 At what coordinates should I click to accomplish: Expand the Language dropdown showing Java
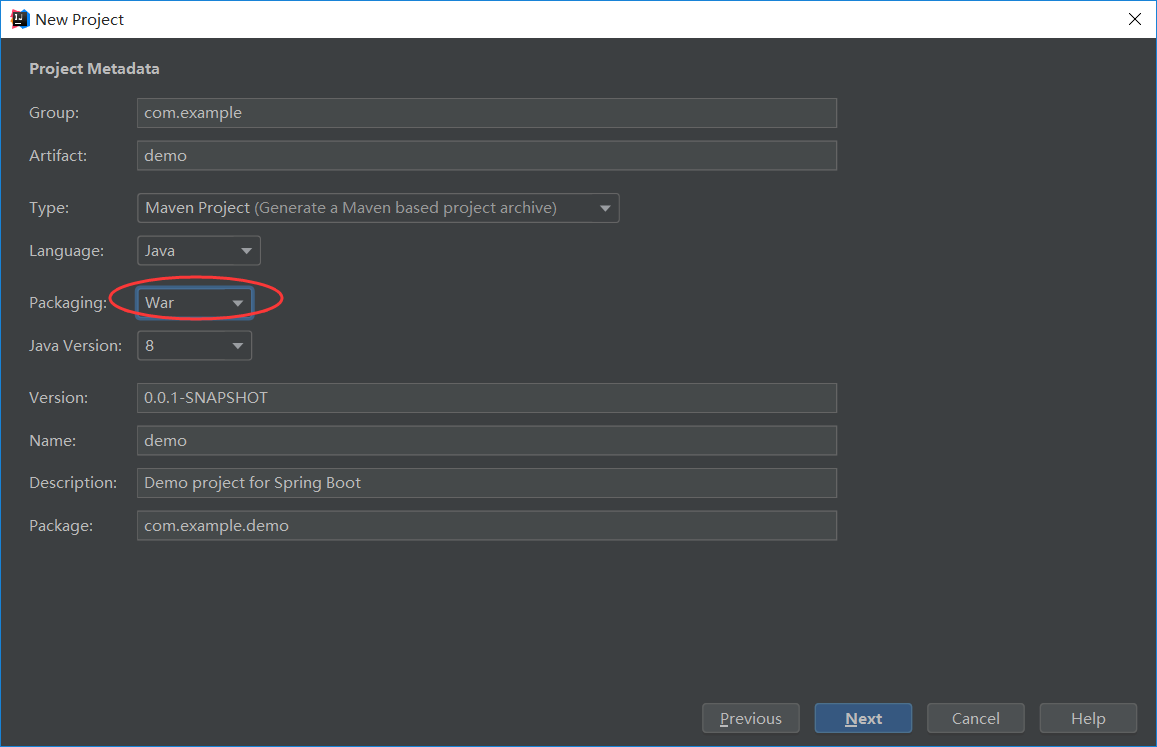pyautogui.click(x=198, y=251)
